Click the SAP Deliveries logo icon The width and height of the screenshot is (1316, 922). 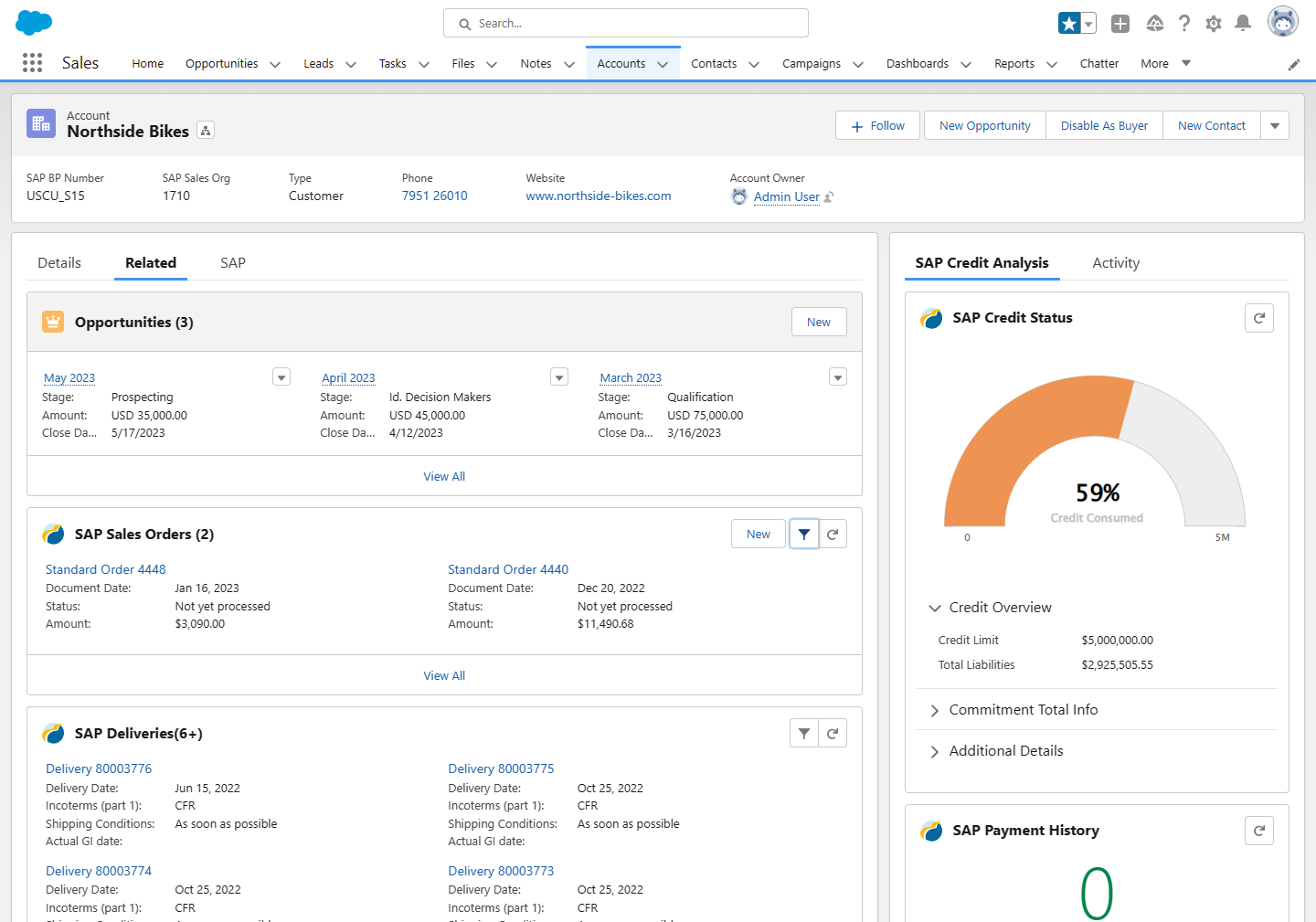coord(53,733)
